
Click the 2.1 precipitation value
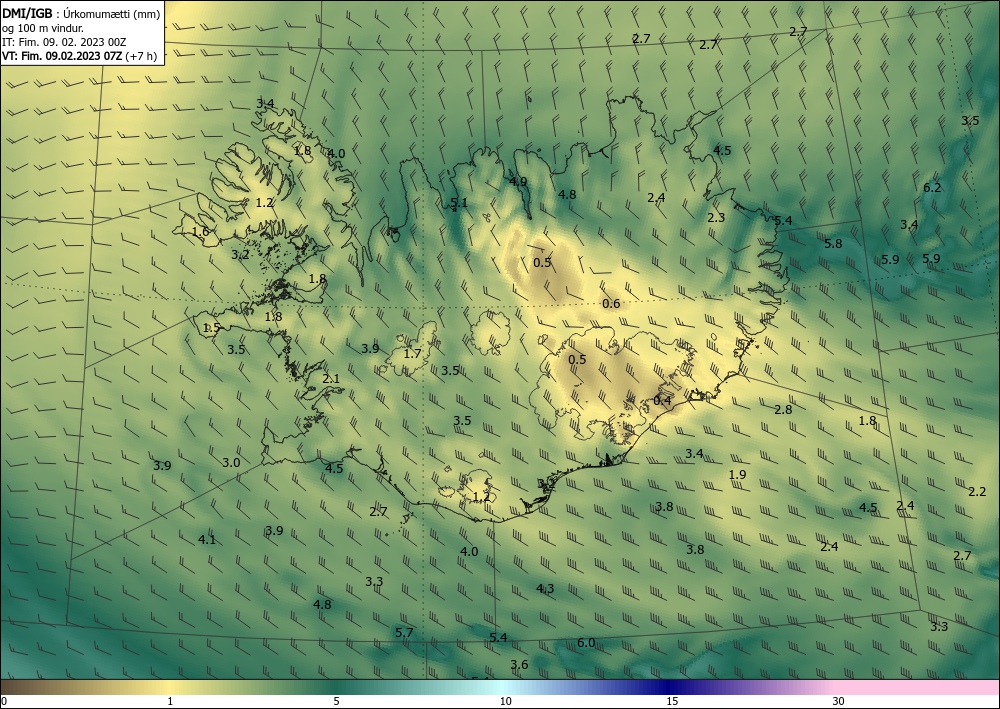tap(331, 379)
